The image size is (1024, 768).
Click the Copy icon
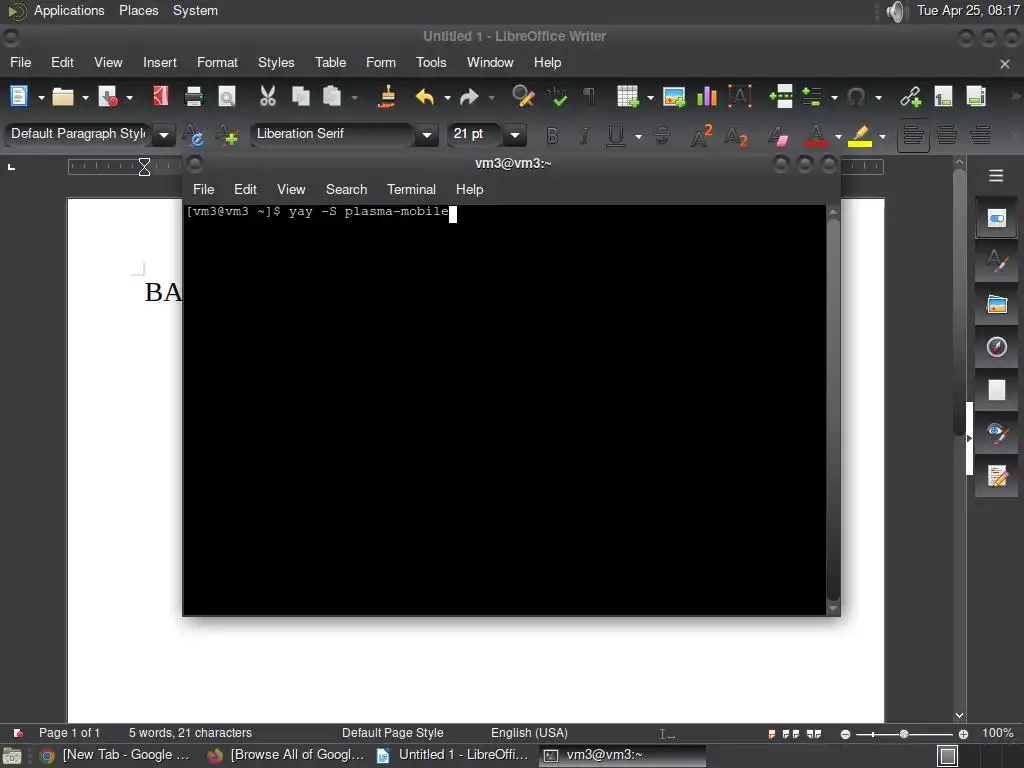tap(300, 97)
